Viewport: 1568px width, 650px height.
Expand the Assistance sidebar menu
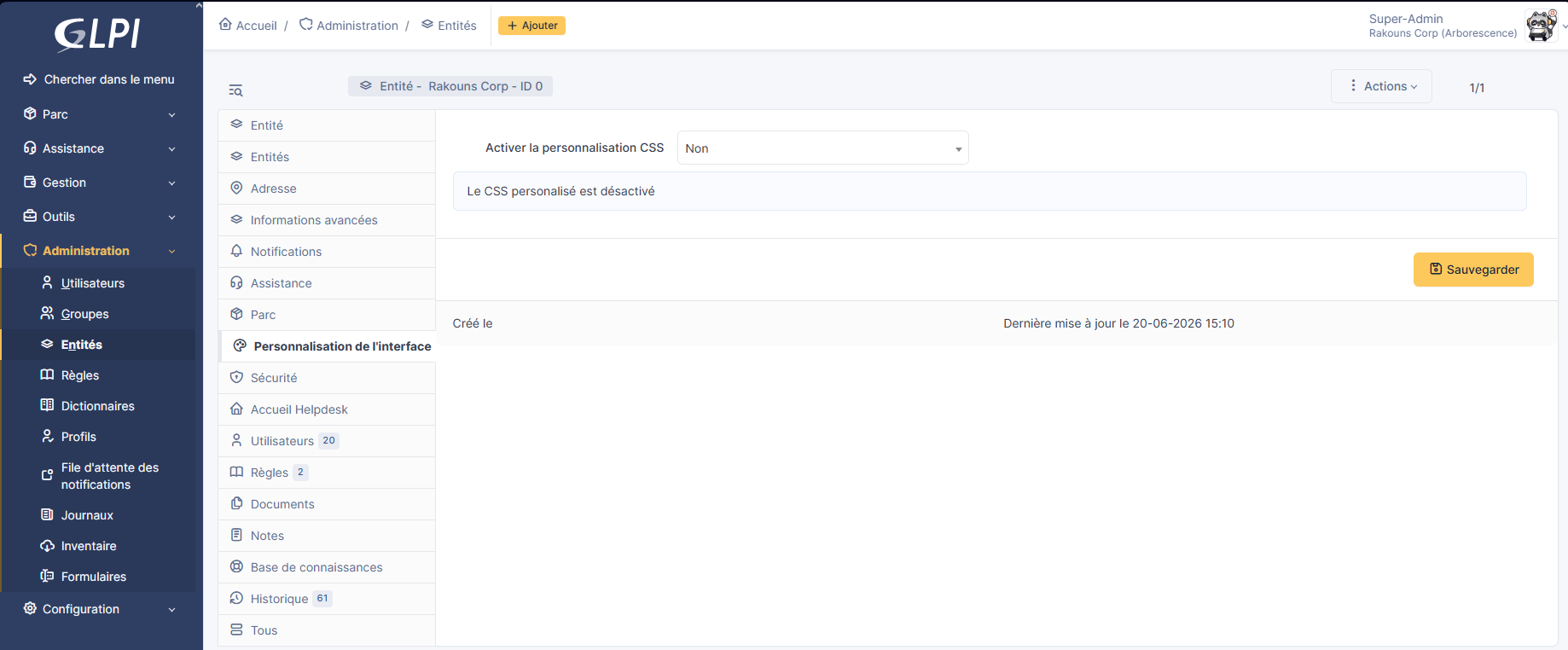99,148
